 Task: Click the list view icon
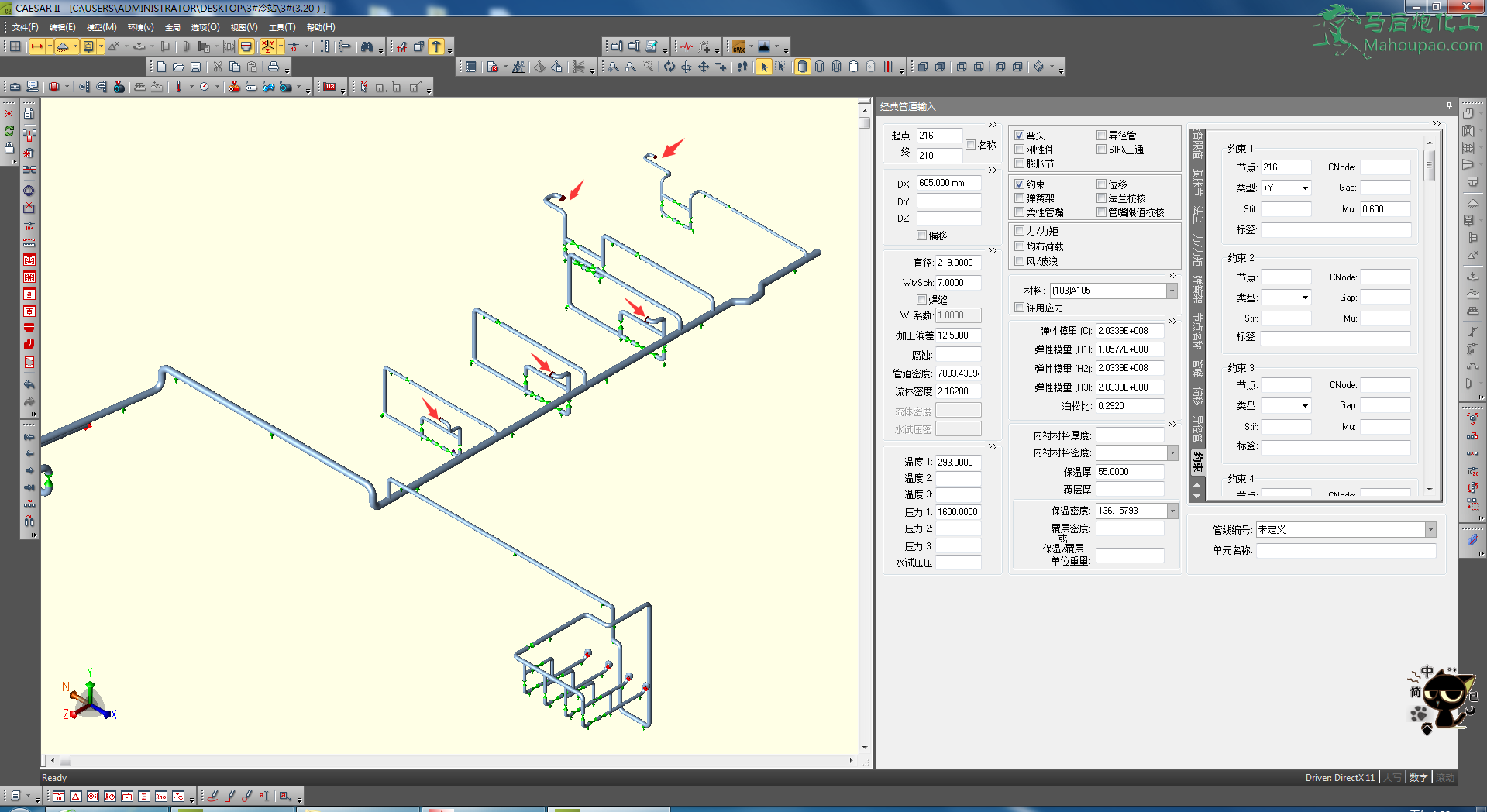click(x=470, y=67)
